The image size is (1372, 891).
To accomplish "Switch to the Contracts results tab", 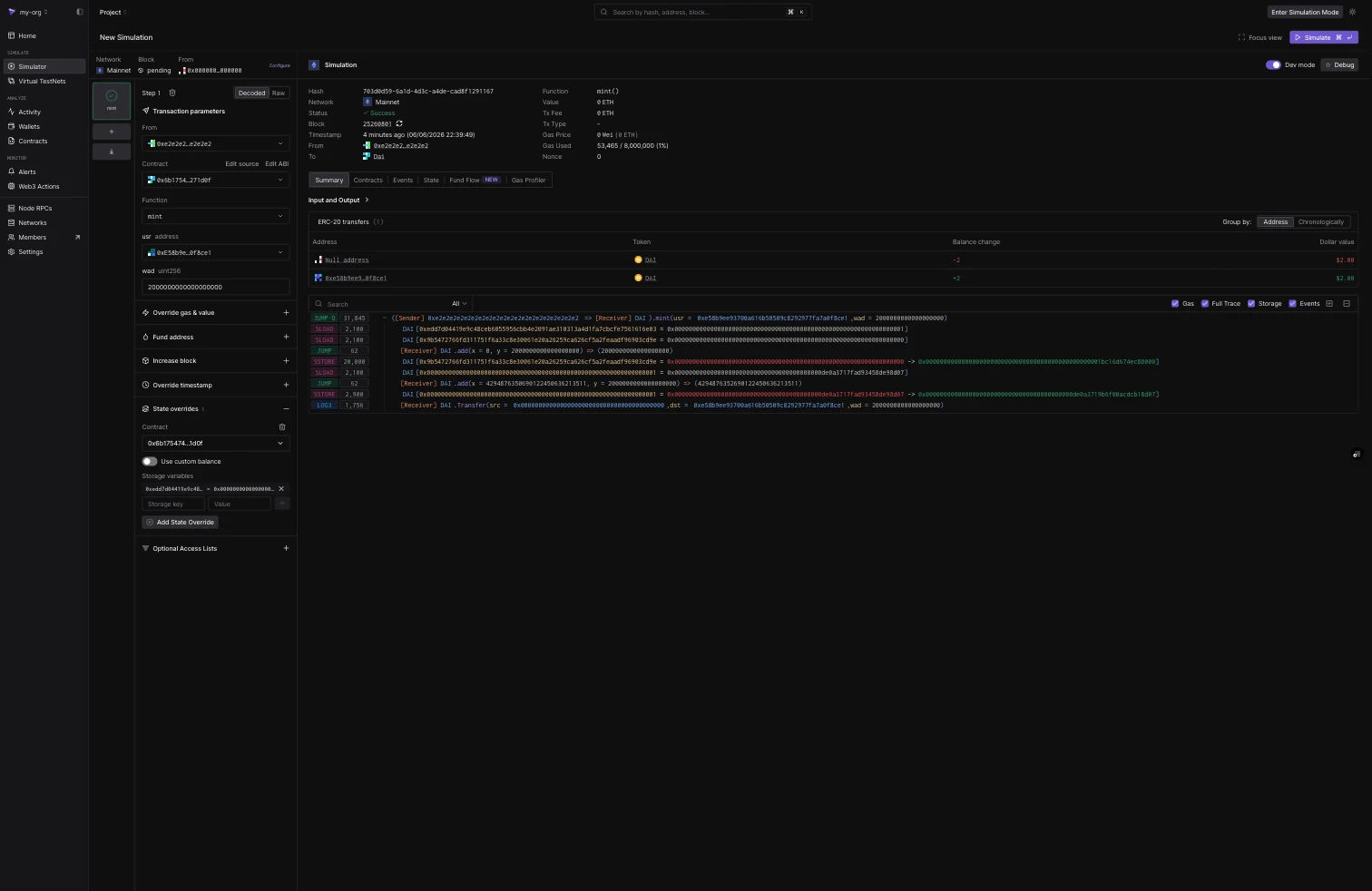I will (x=367, y=180).
